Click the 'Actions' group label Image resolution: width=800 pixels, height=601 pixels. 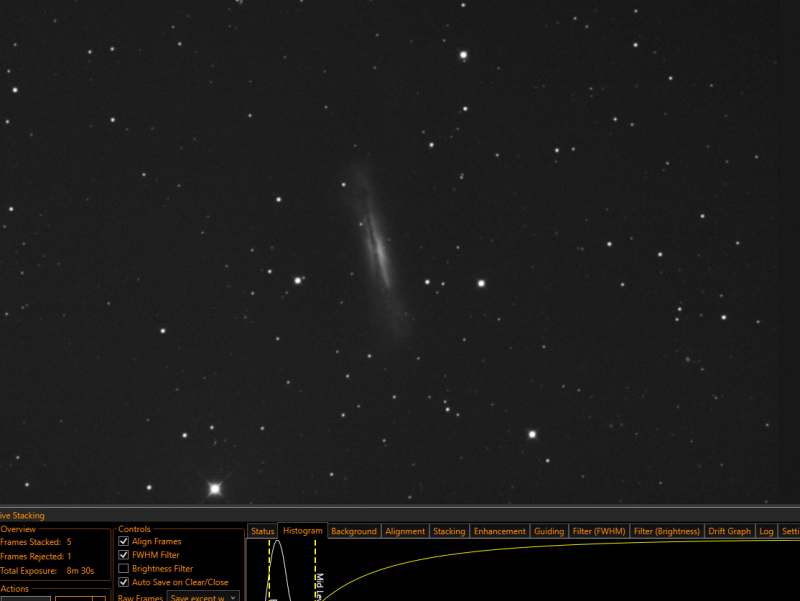click(15, 588)
